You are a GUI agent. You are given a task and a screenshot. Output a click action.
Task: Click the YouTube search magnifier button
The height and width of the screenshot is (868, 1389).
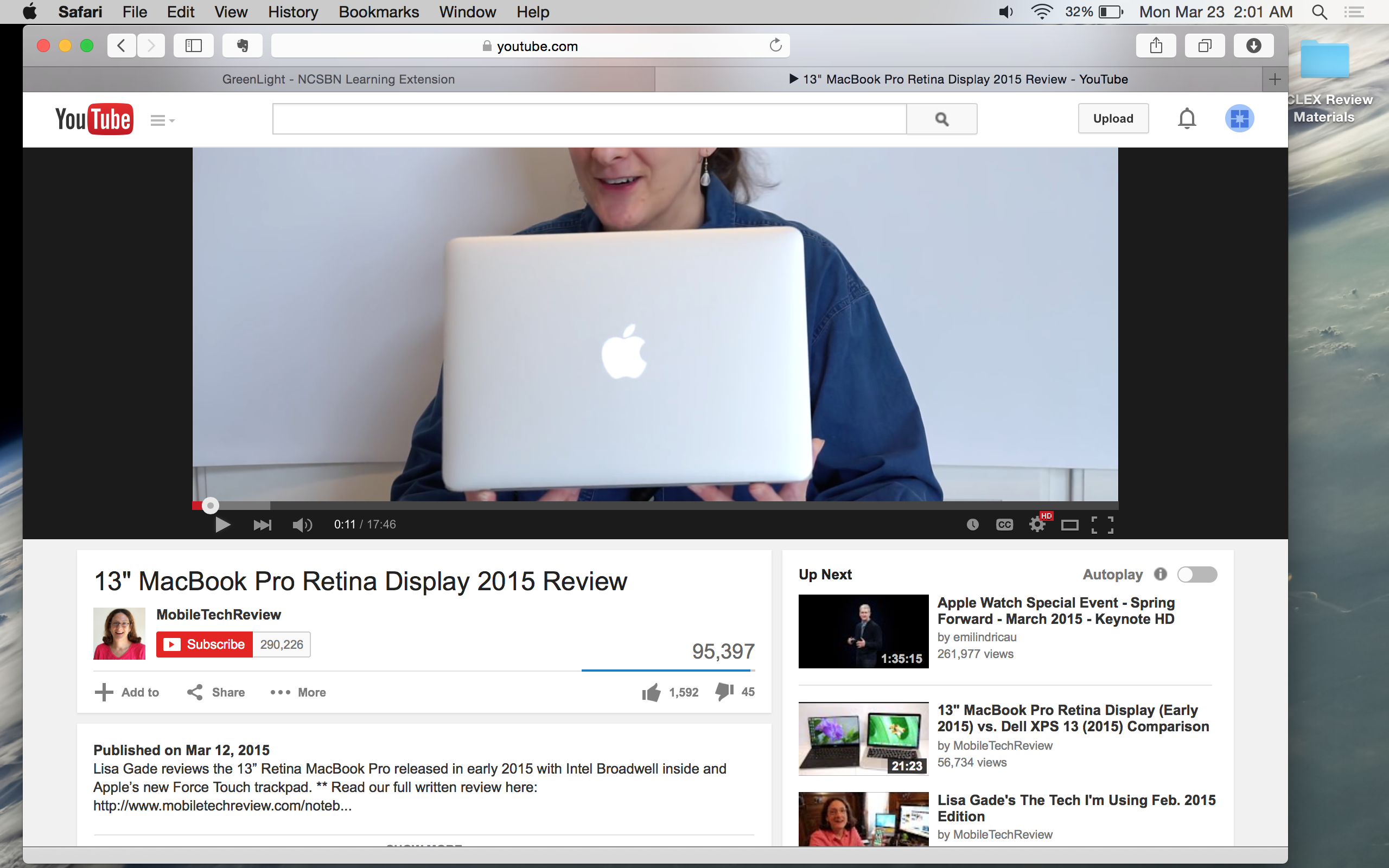pos(942,119)
